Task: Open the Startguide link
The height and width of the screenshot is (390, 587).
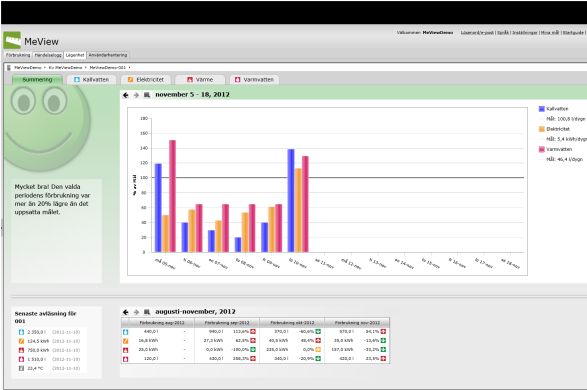Action: tap(573, 33)
